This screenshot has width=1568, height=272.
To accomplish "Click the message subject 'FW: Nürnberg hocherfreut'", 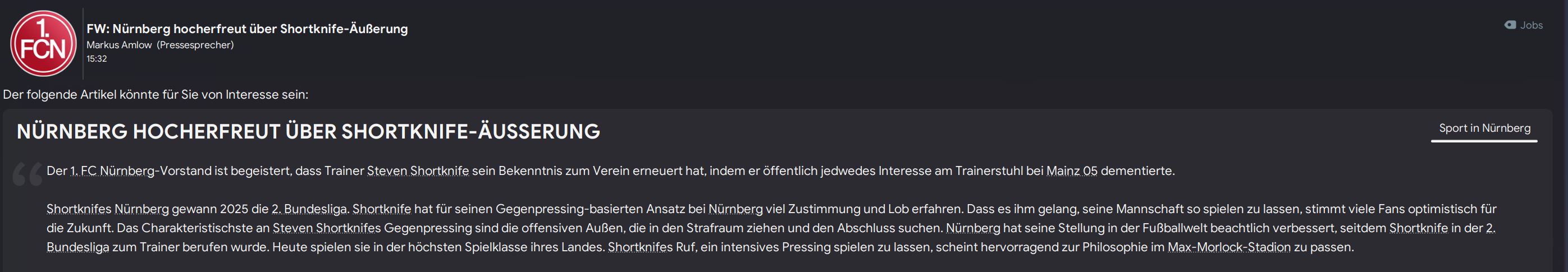I will [x=247, y=29].
